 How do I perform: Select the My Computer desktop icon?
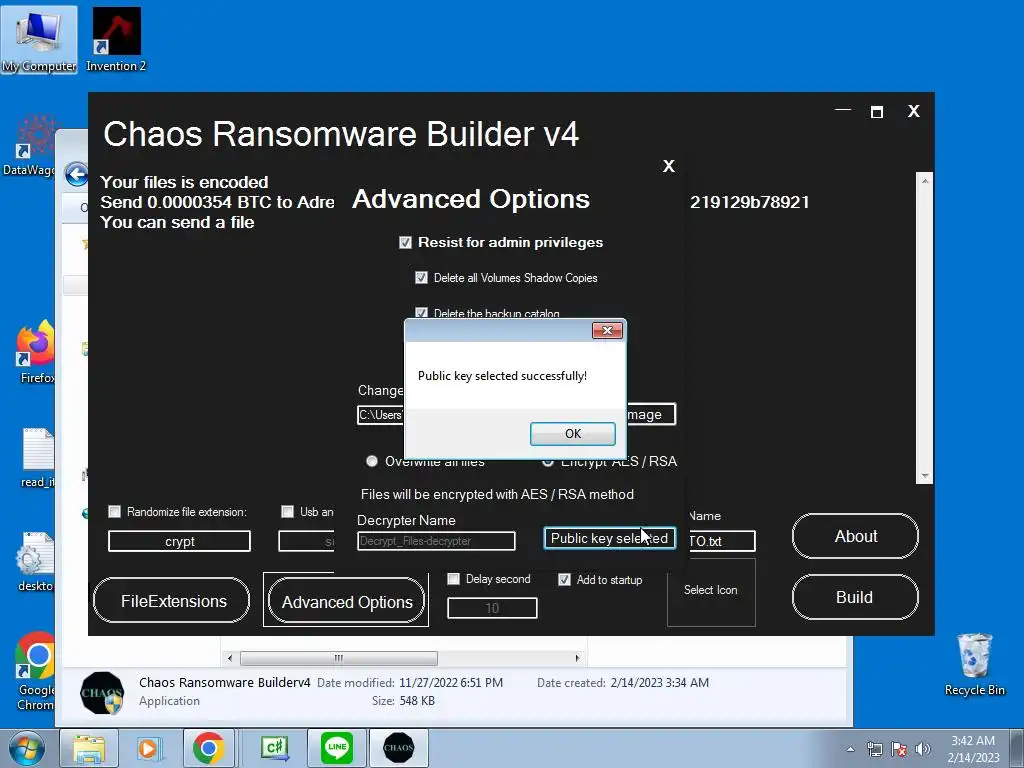(39, 40)
